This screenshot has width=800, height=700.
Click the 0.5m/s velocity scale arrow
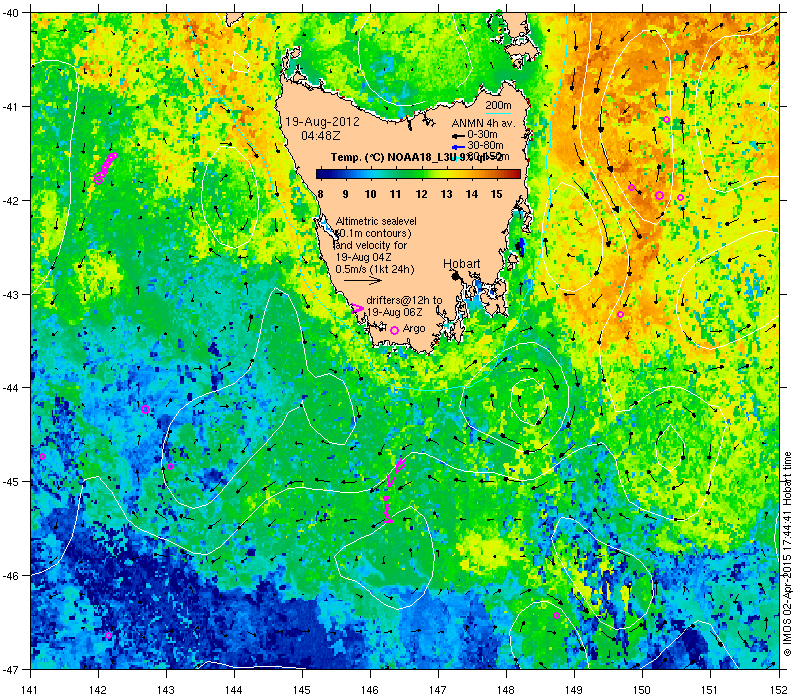pos(362,280)
